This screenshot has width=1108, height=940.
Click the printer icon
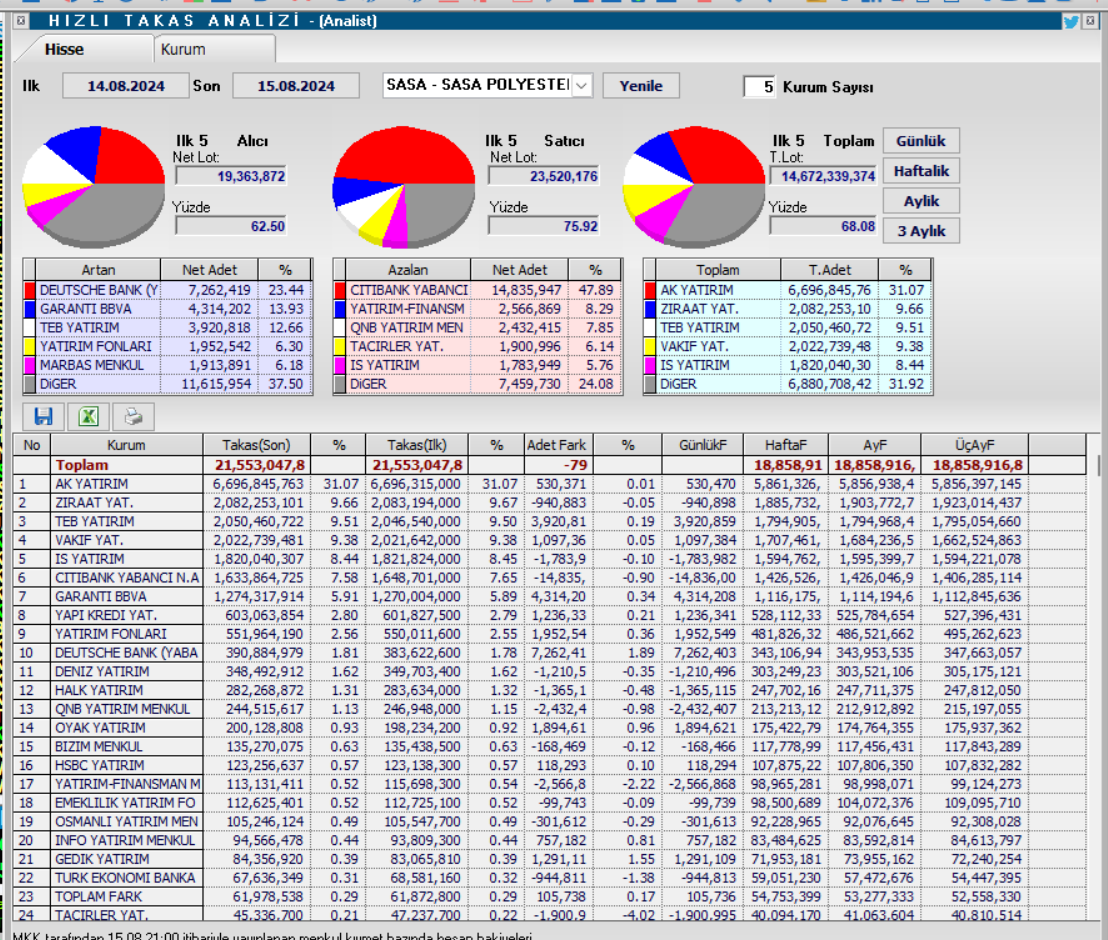(133, 416)
